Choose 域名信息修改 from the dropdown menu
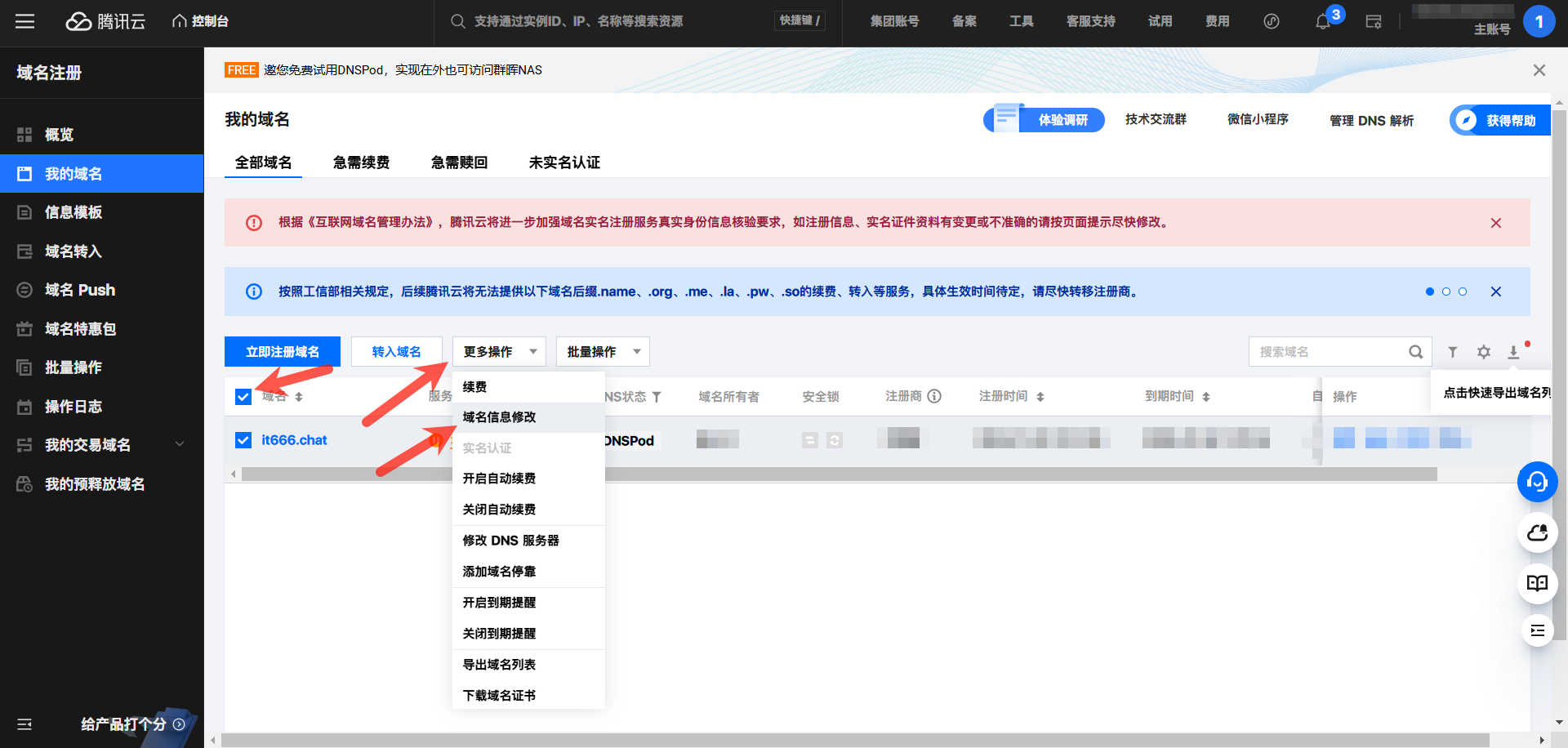Image resolution: width=1568 pixels, height=748 pixels. point(528,417)
